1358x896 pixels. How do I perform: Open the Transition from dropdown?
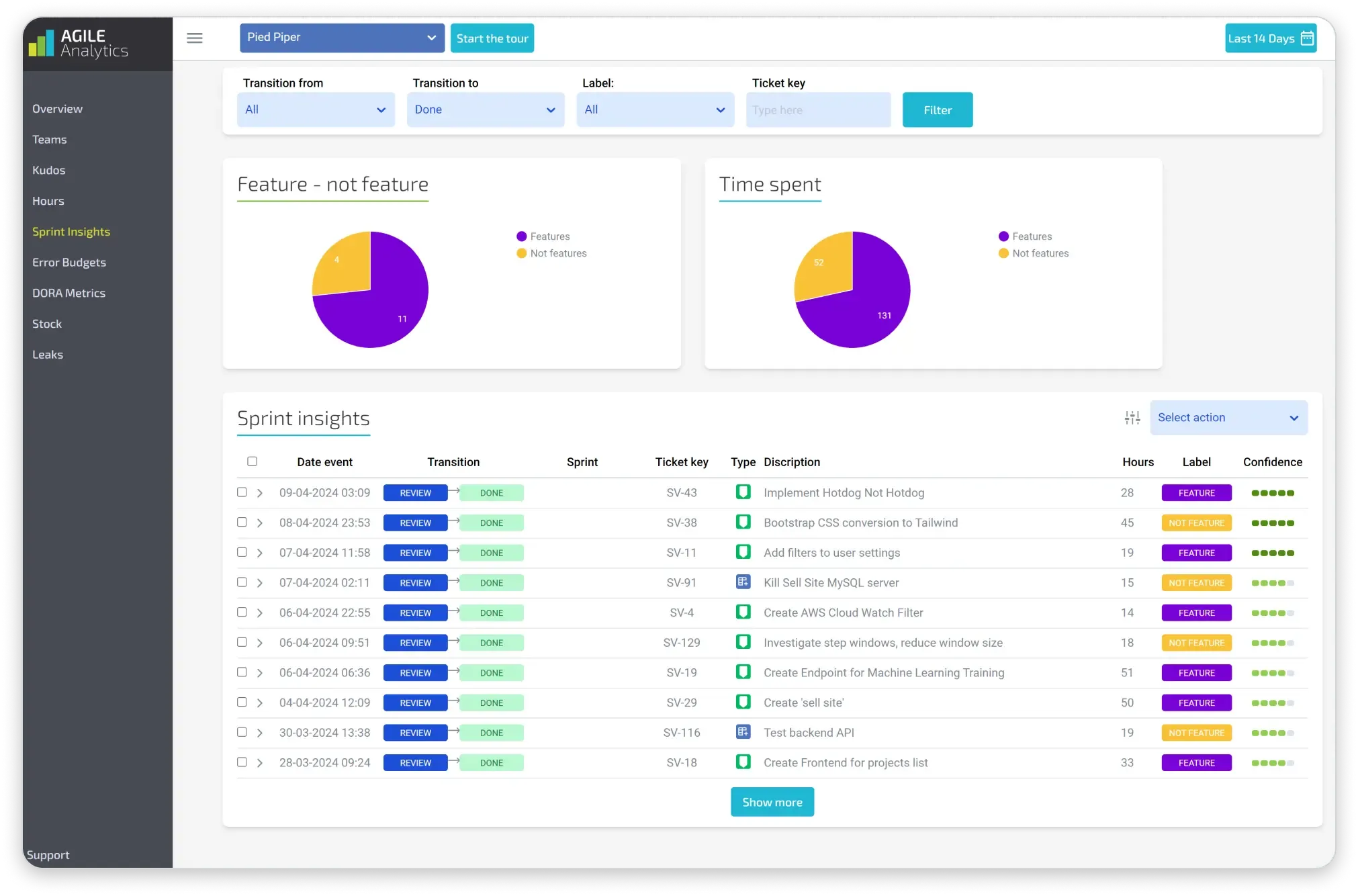[x=315, y=109]
